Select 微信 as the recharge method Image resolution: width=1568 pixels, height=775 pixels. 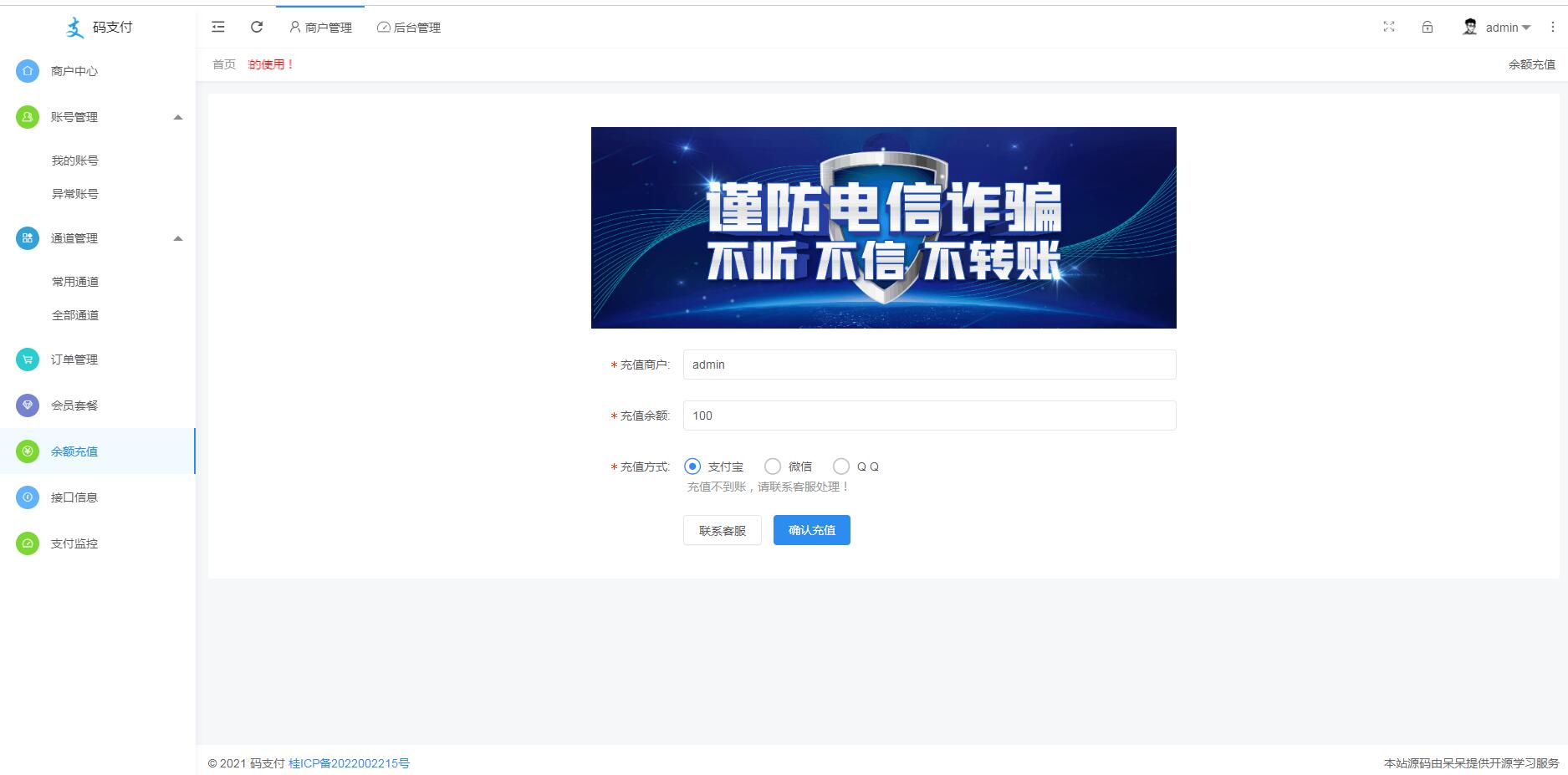pos(773,467)
